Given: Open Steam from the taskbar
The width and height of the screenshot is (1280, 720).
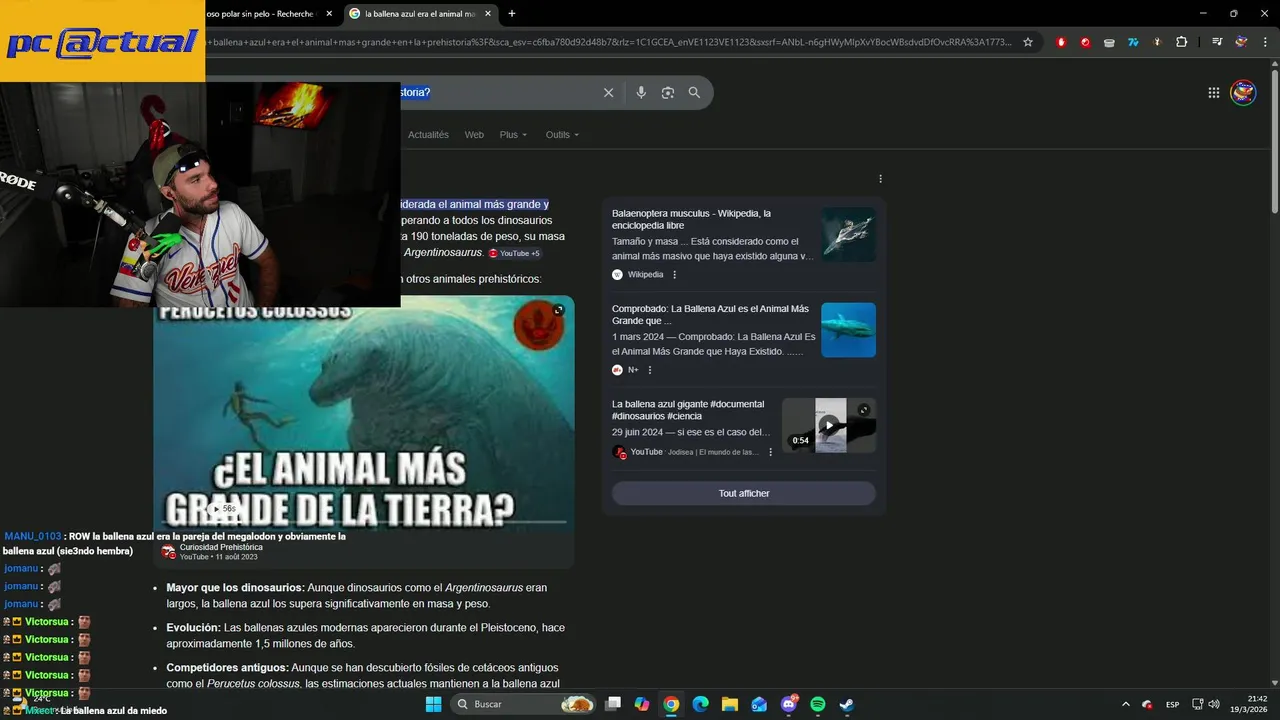Looking at the screenshot, I should tap(846, 704).
